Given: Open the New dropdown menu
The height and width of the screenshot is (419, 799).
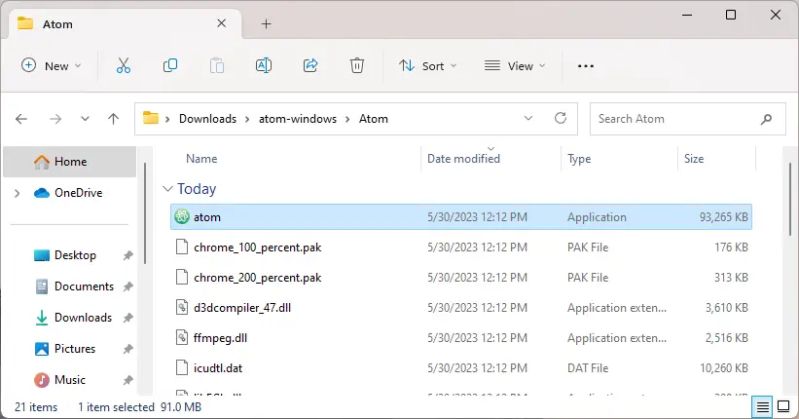Looking at the screenshot, I should coord(51,66).
